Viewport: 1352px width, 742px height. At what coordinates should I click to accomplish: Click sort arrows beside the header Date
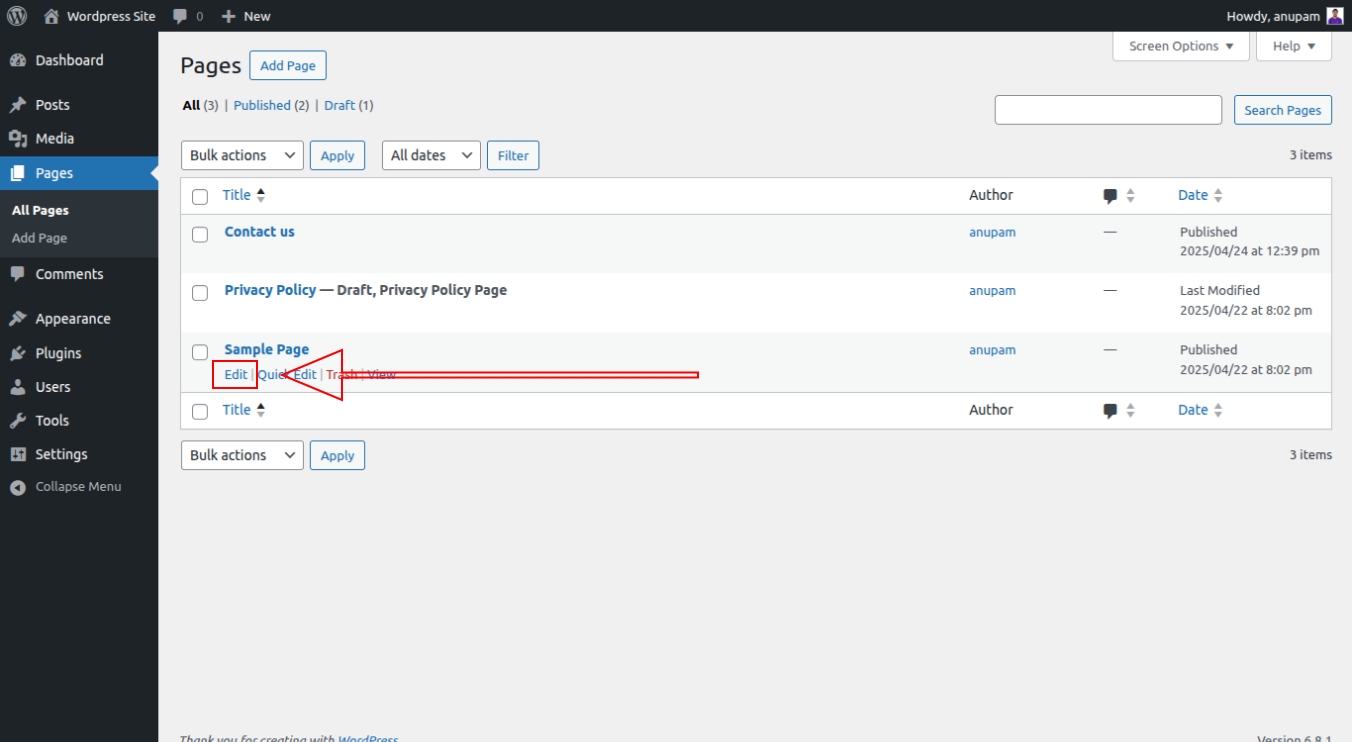click(x=1218, y=196)
